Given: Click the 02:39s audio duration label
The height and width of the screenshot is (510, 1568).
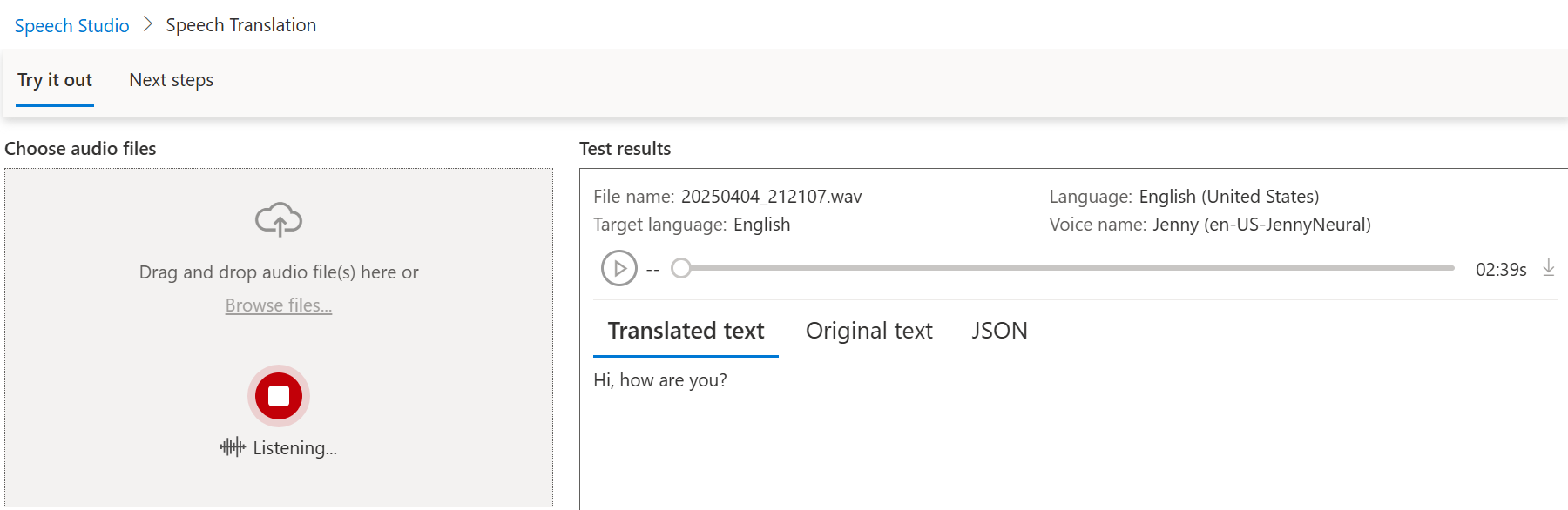Looking at the screenshot, I should point(1500,270).
